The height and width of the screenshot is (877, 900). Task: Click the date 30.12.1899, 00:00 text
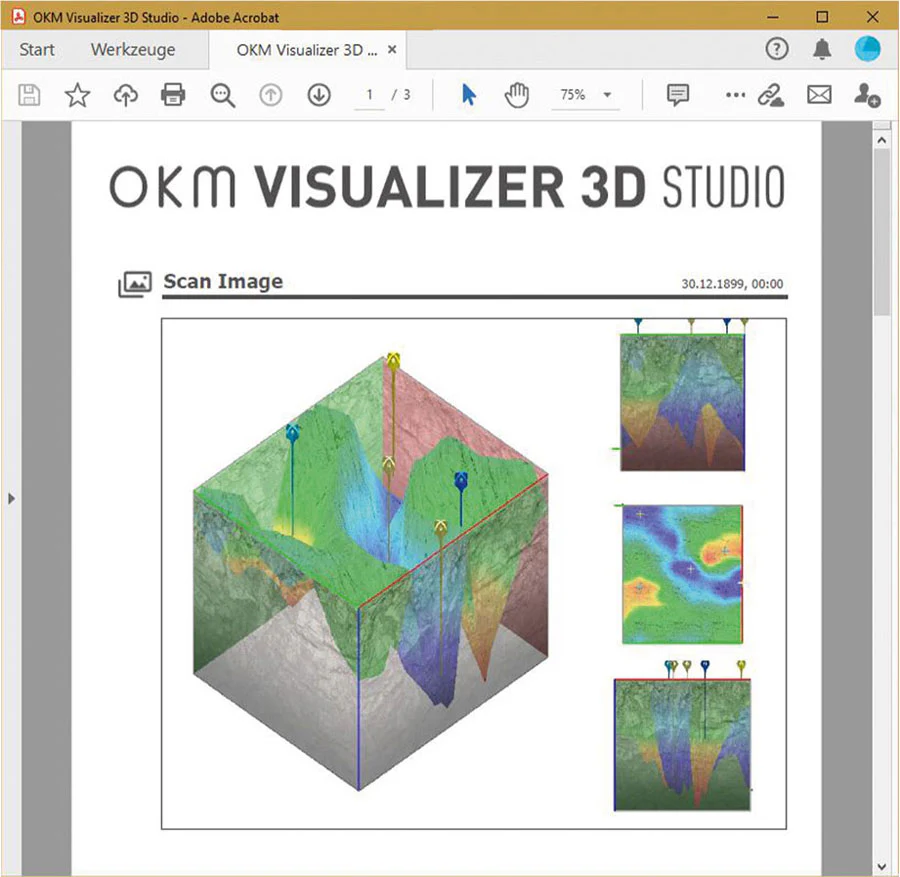click(x=732, y=284)
